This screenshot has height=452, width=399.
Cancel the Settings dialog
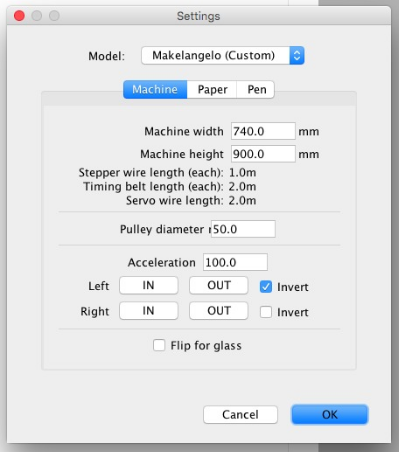[240, 414]
